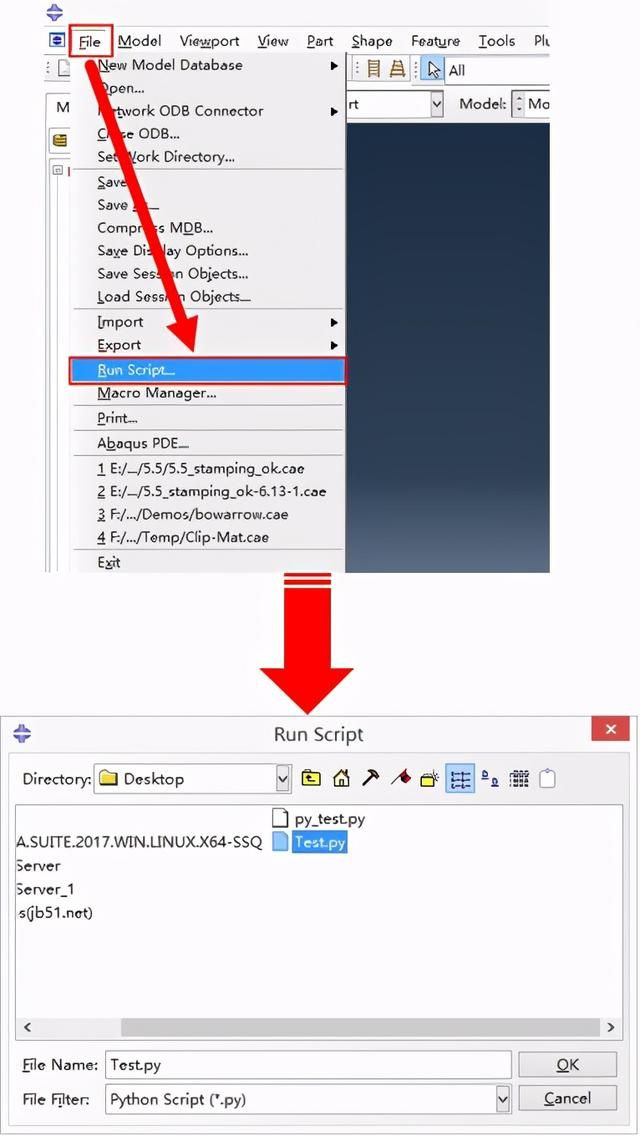Image resolution: width=640 pixels, height=1136 pixels.
Task: Expand the File Filter dropdown
Action: point(502,1099)
